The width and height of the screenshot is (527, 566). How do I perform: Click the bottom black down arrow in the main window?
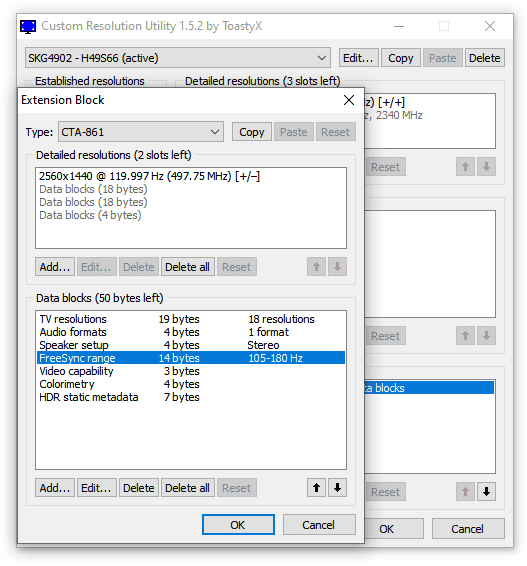coord(486,492)
